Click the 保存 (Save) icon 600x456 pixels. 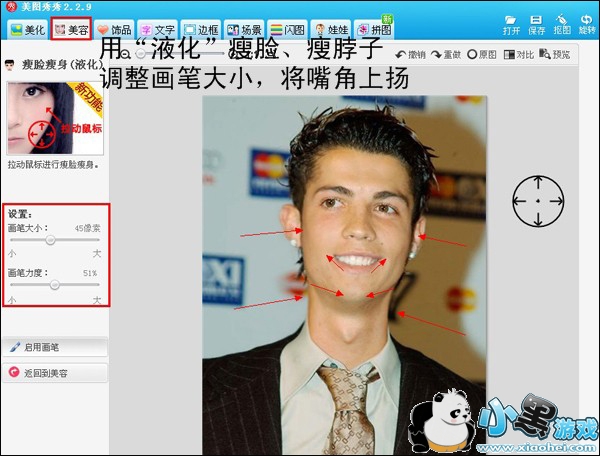(x=537, y=24)
